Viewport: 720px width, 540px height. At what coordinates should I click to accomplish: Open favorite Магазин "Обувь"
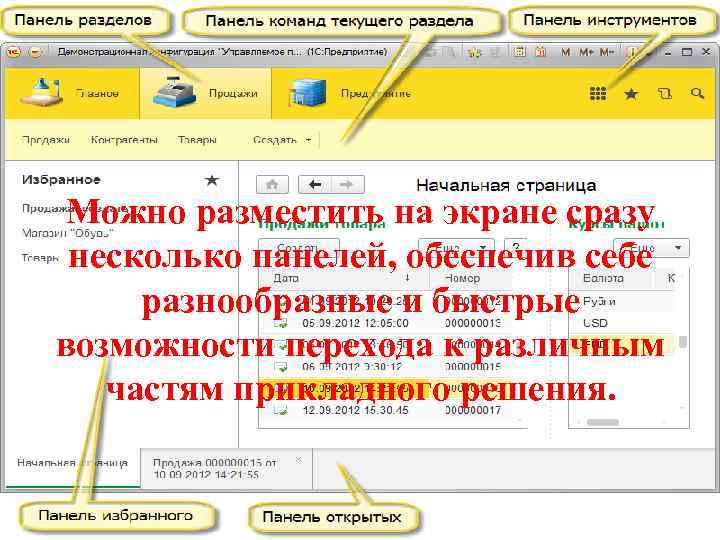coord(68,233)
